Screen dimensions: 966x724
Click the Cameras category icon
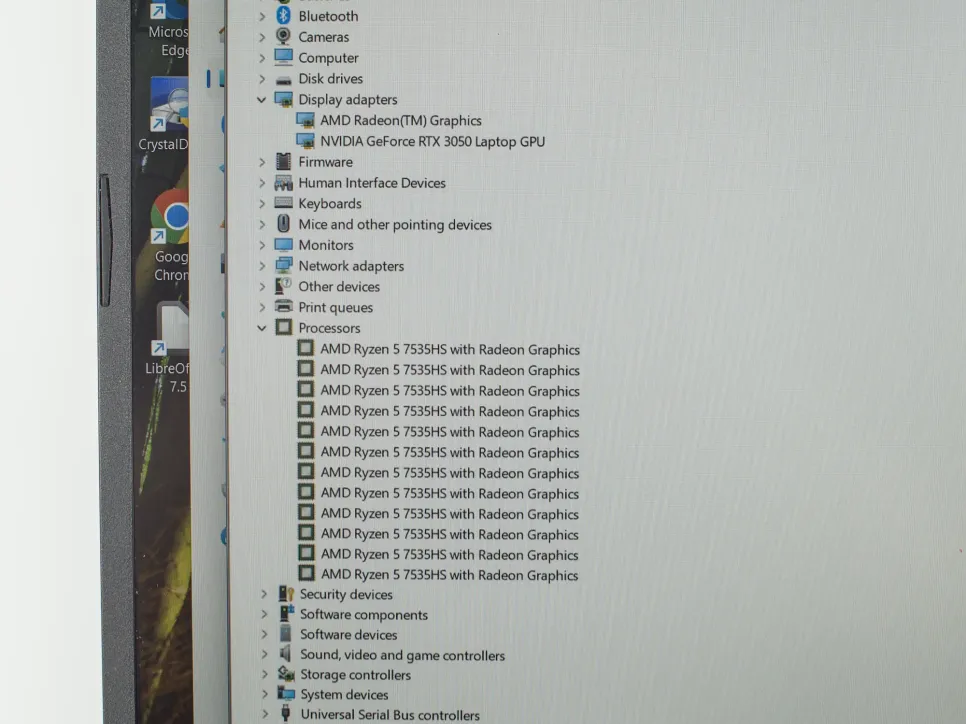(283, 37)
